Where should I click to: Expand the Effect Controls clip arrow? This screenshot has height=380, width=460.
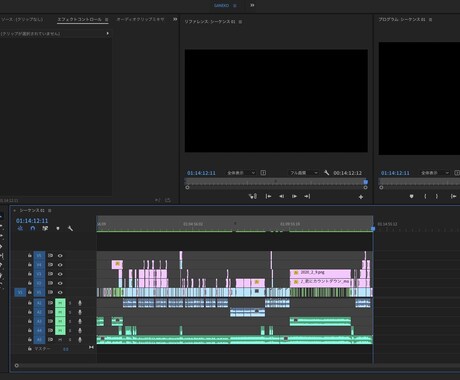[107, 33]
